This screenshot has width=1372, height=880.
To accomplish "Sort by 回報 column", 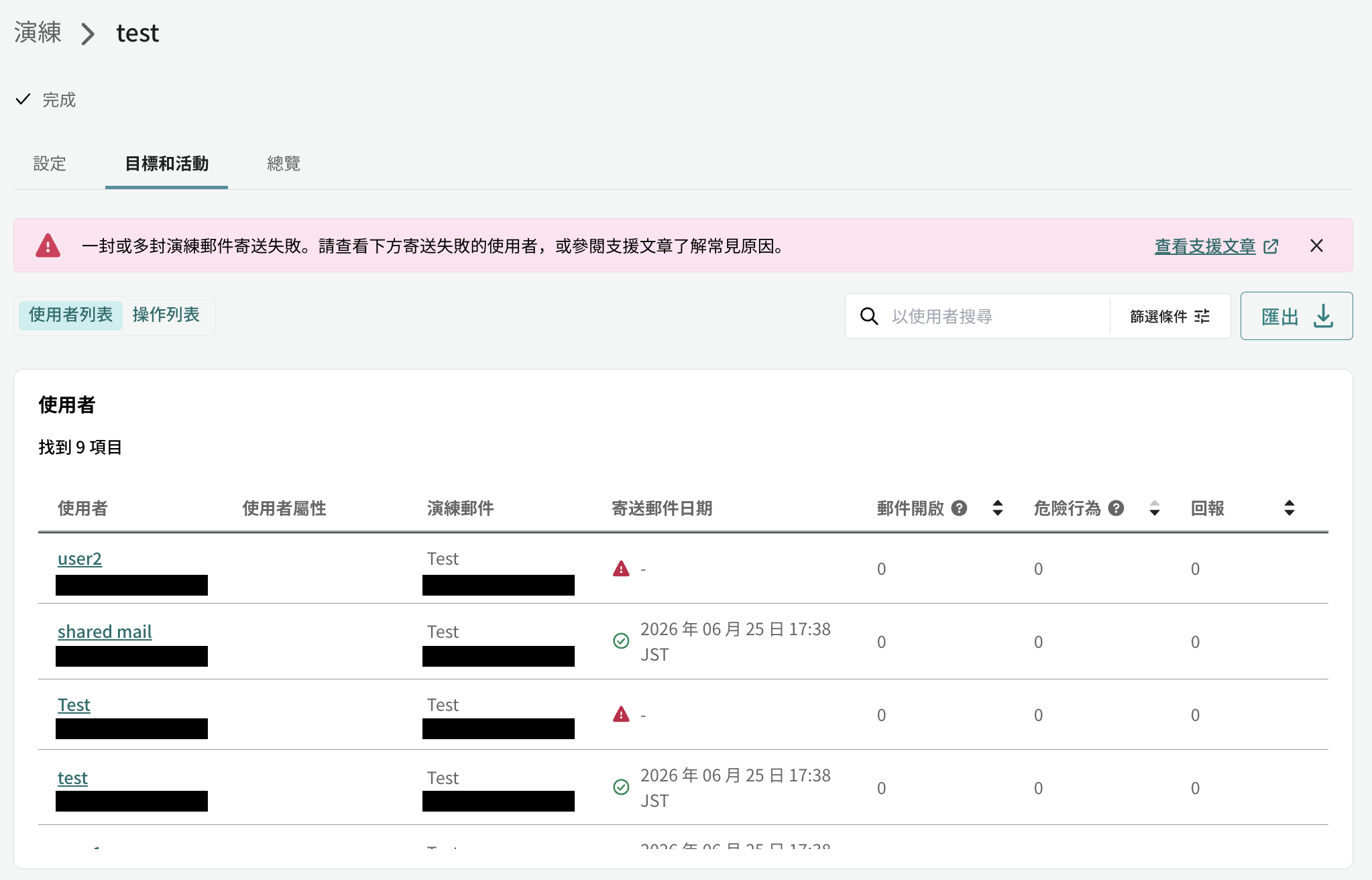I will pyautogui.click(x=1289, y=508).
